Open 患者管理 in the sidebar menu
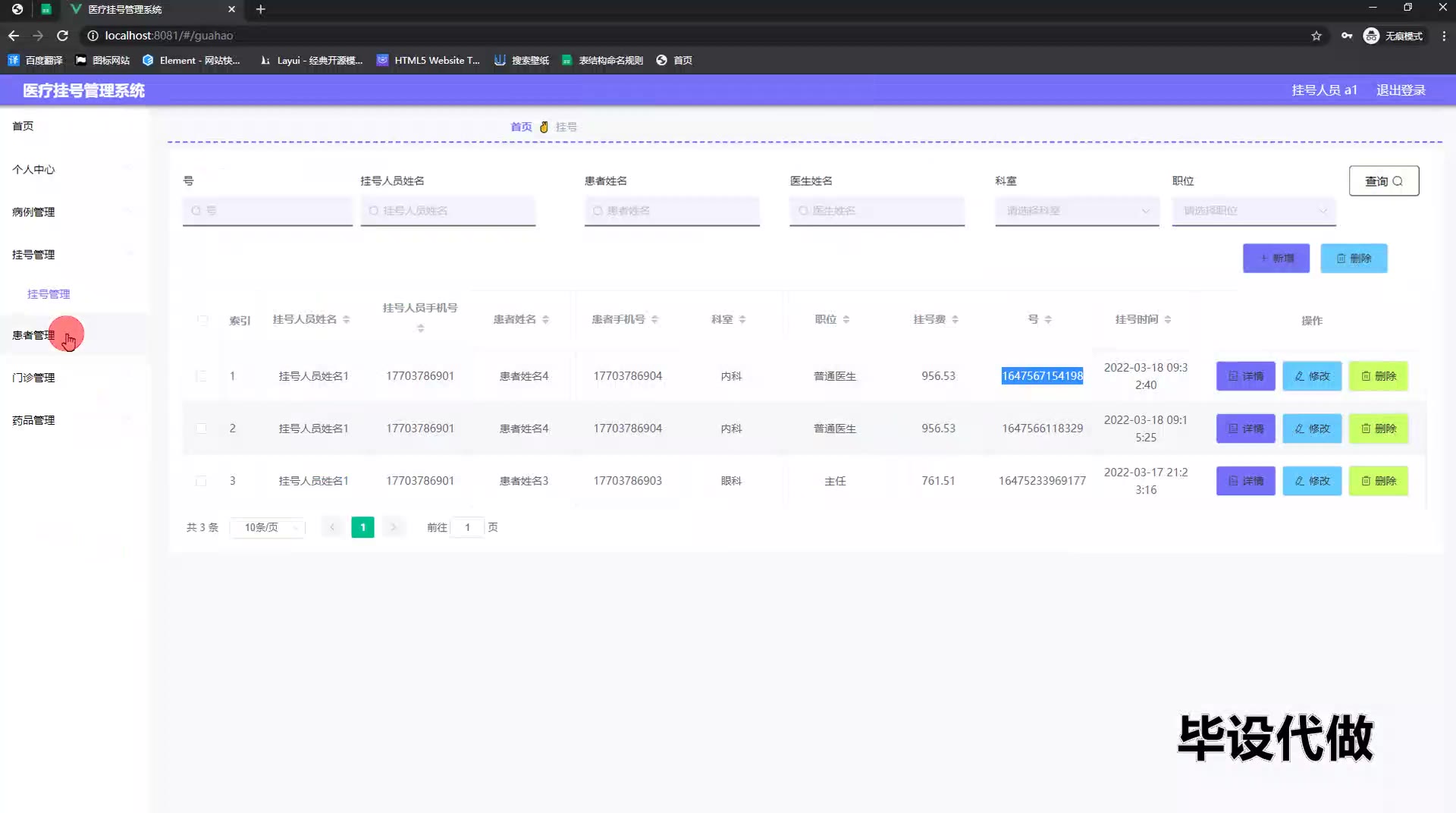The width and height of the screenshot is (1456, 813). pos(33,335)
